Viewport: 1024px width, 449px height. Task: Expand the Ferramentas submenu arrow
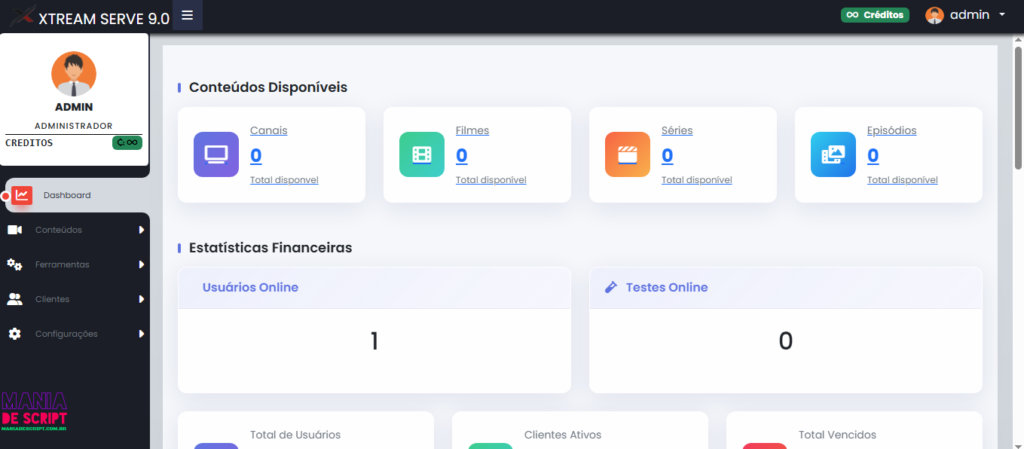tap(141, 265)
